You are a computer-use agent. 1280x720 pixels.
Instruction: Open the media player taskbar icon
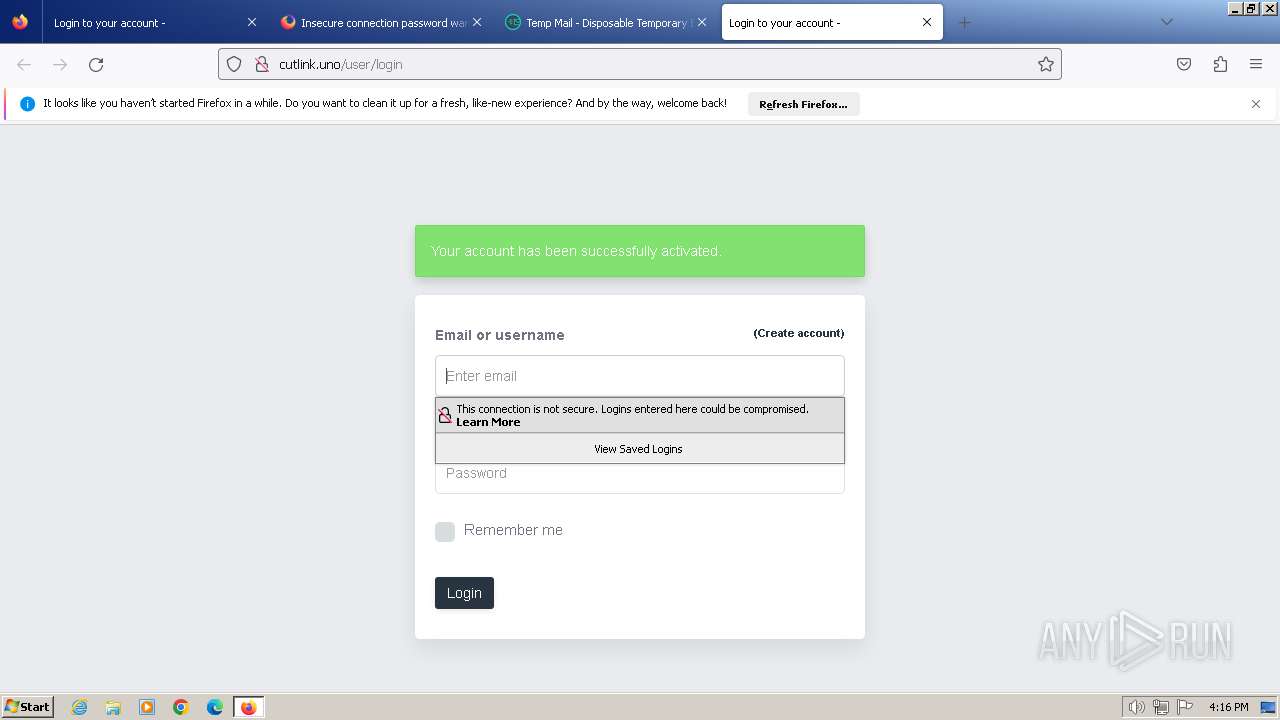[x=147, y=707]
